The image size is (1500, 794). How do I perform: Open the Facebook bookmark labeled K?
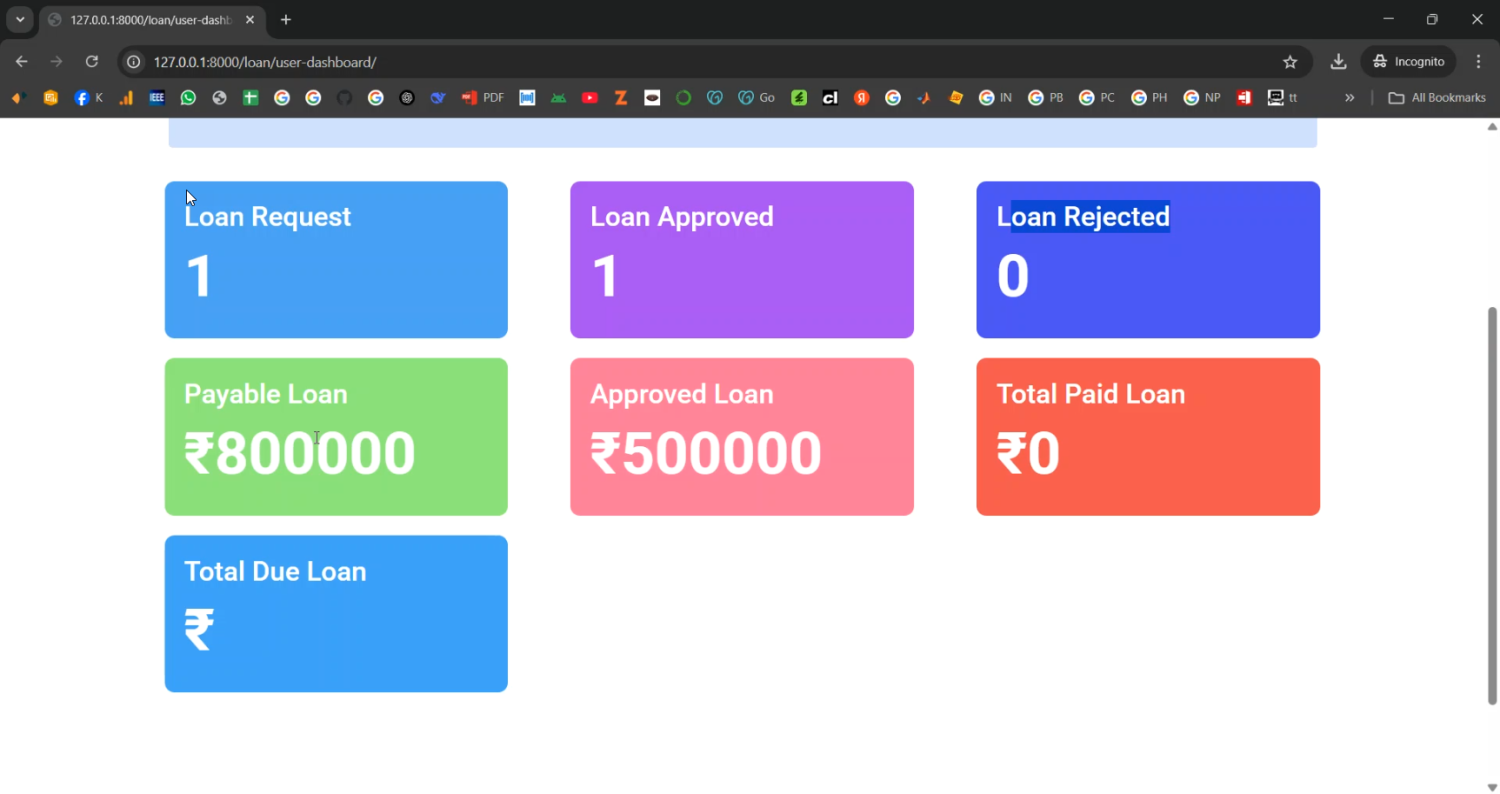coord(89,98)
